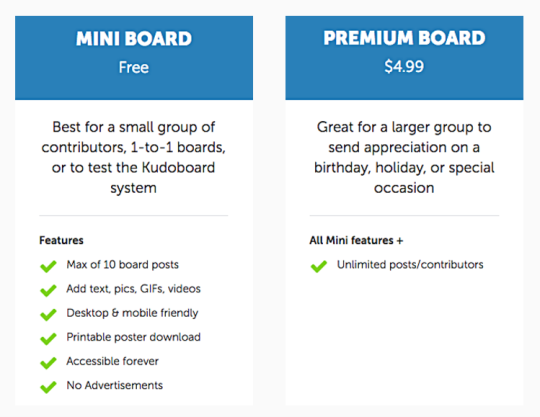540x417 pixels.
Task: Click the checkmark beside Printable poster download
Action: pyautogui.click(x=48, y=338)
